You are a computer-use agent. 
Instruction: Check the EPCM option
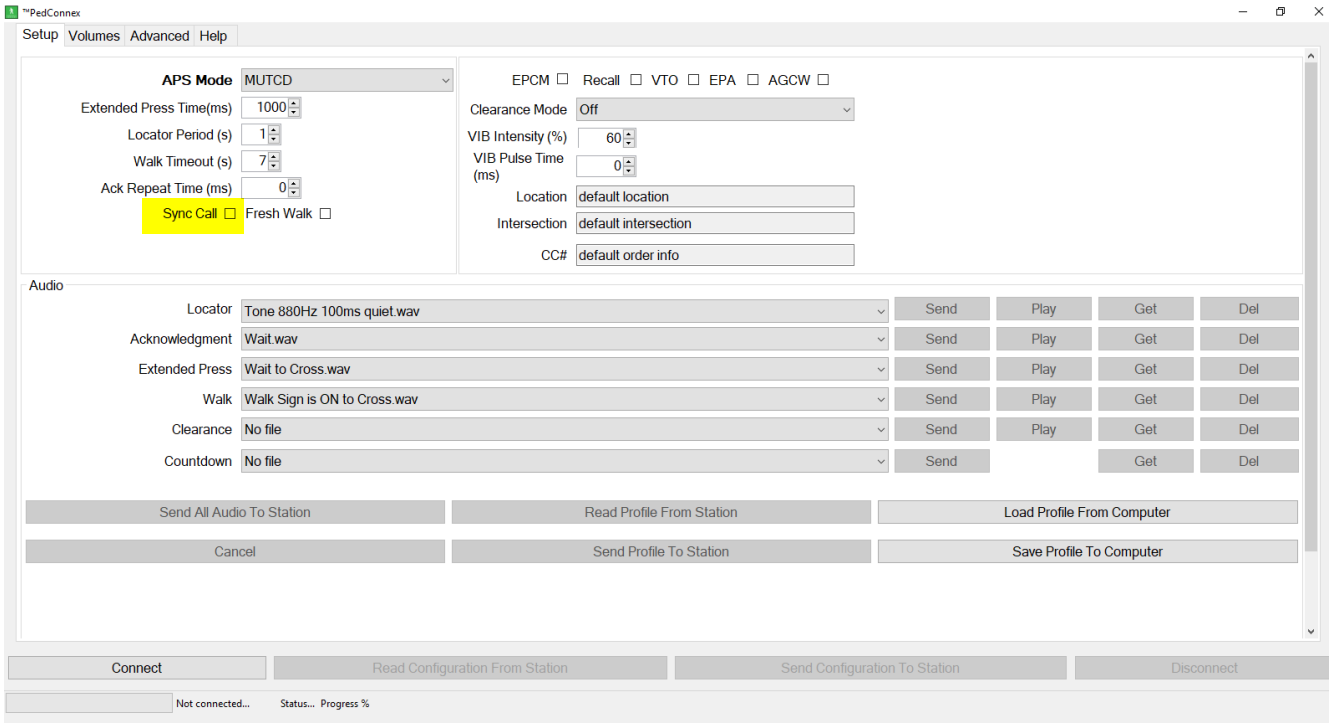(x=563, y=80)
